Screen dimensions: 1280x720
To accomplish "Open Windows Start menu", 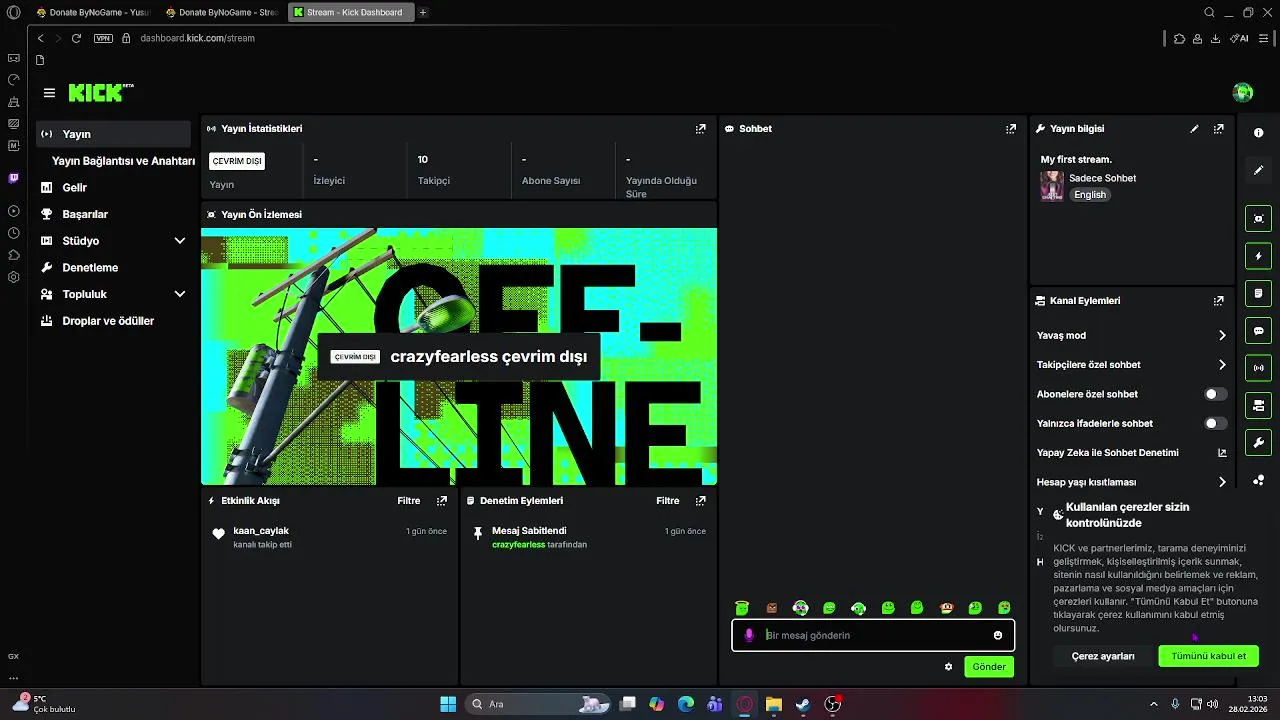I will click(x=448, y=704).
